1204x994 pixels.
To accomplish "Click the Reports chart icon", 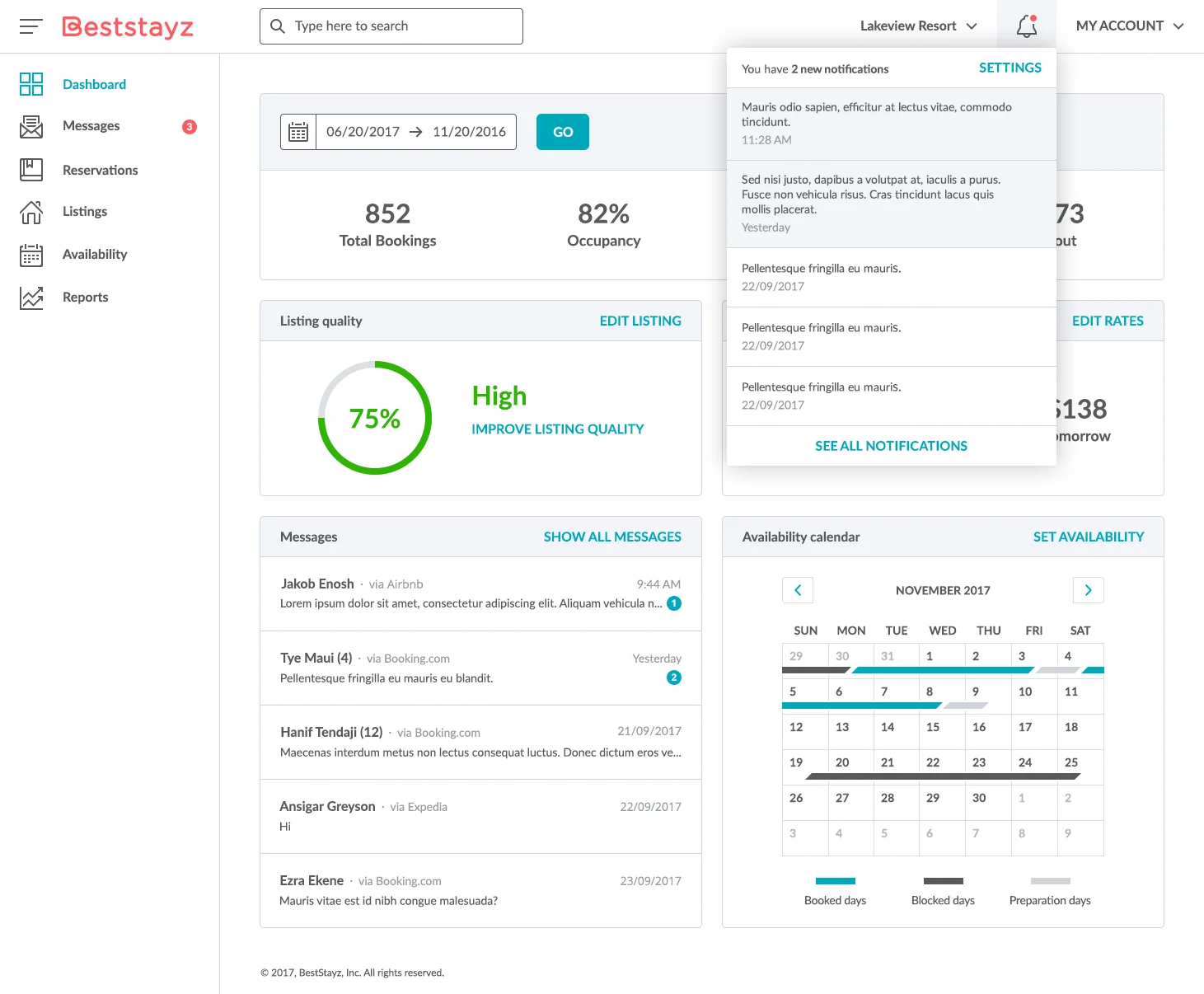I will pyautogui.click(x=31, y=298).
